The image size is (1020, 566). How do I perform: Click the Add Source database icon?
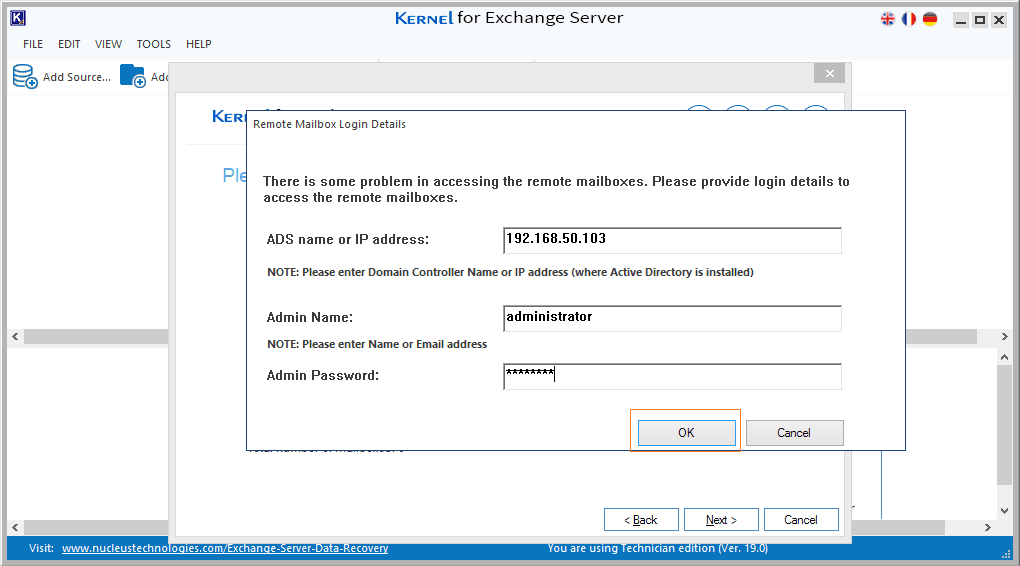(x=25, y=76)
